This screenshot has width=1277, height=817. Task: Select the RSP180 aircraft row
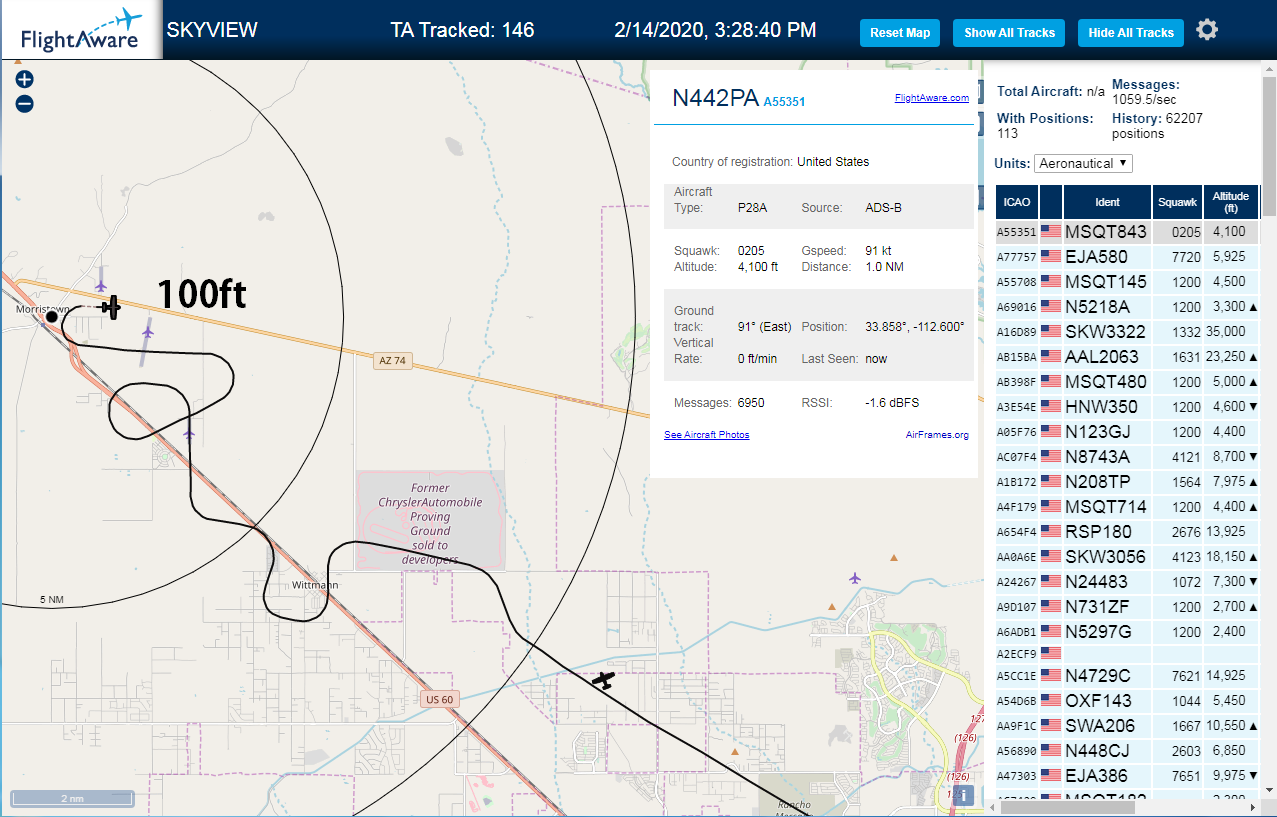pyautogui.click(x=1128, y=532)
